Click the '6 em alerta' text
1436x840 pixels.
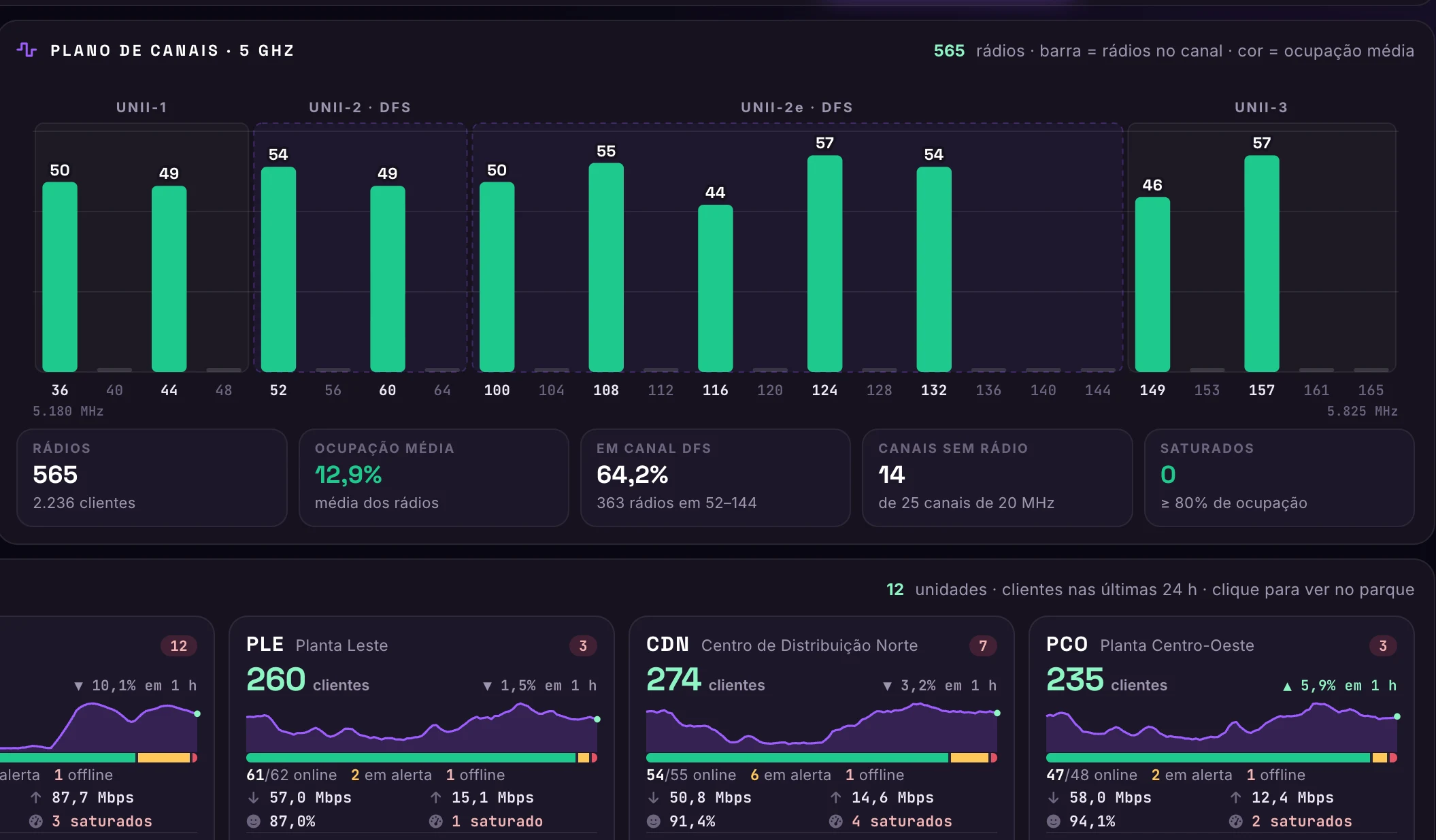[x=790, y=775]
